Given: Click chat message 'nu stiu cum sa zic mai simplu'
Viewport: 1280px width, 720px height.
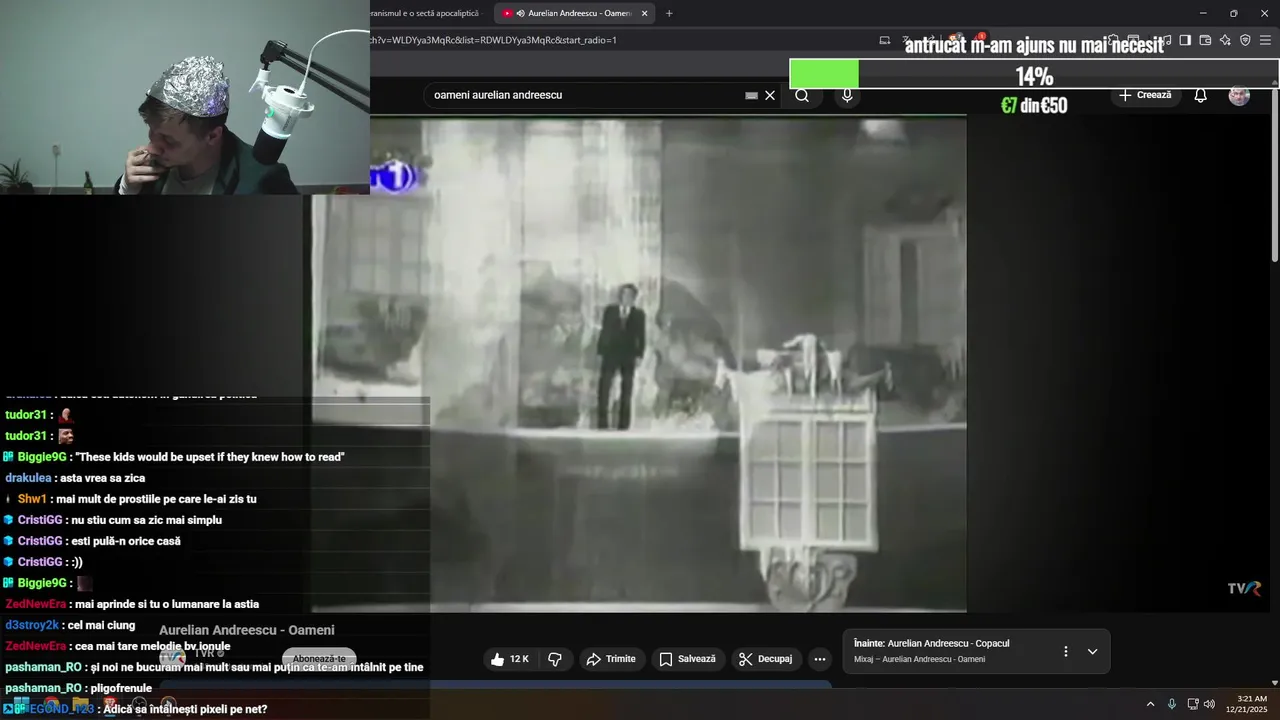Looking at the screenshot, I should 147,520.
